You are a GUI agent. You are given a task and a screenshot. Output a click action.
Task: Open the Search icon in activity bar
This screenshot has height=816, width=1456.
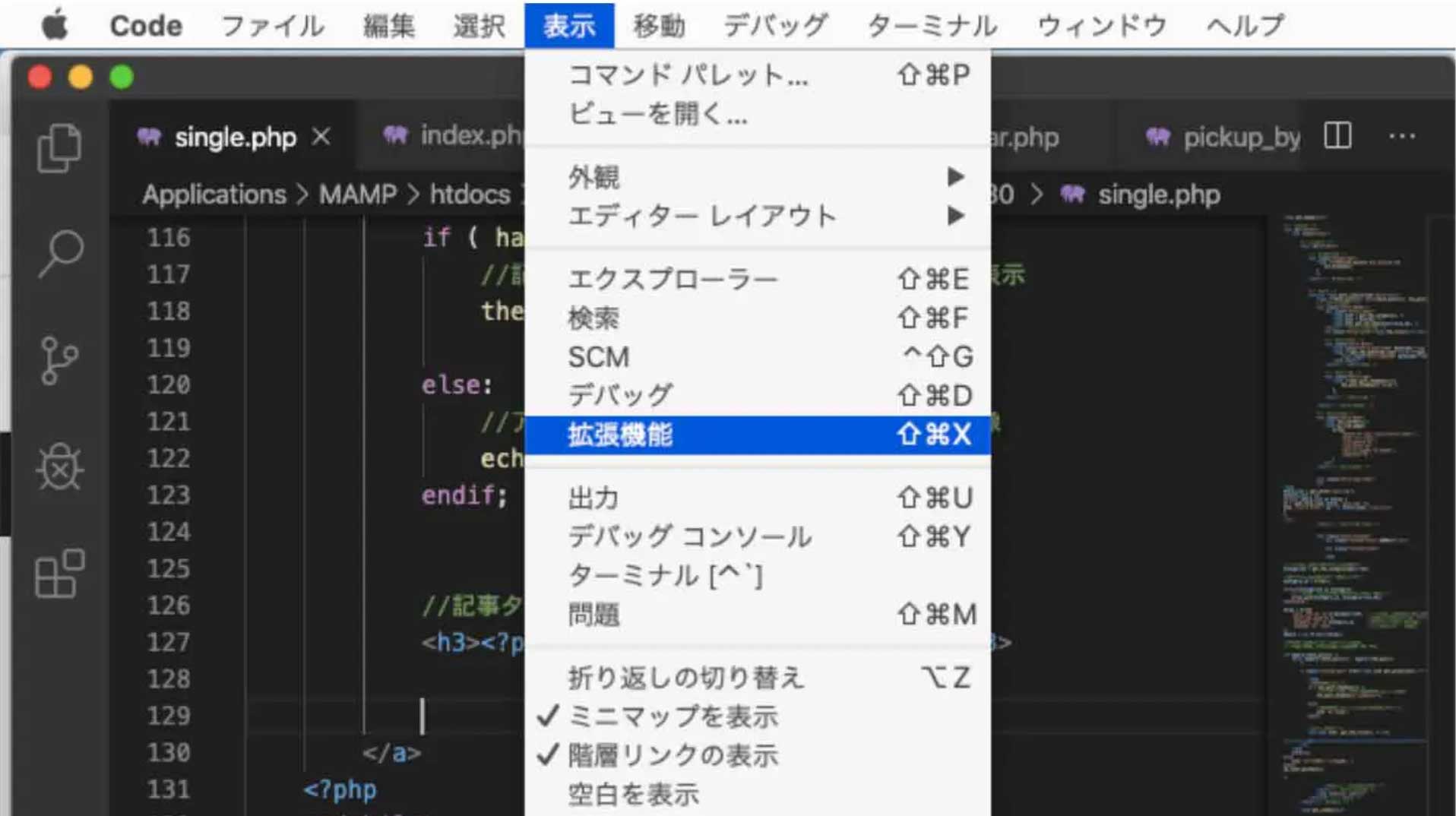pyautogui.click(x=59, y=254)
